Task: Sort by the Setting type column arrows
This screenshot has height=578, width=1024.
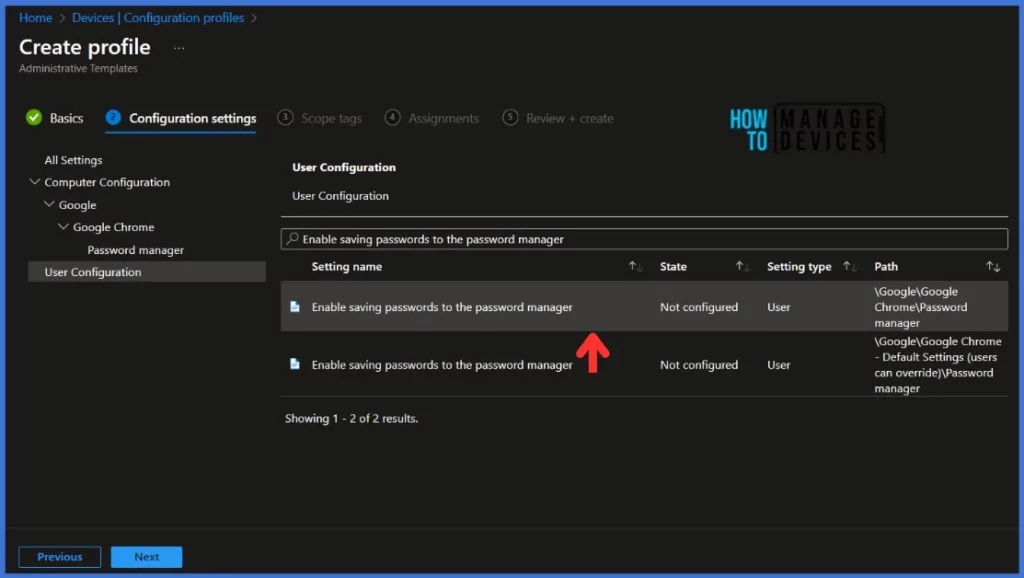Action: click(850, 266)
